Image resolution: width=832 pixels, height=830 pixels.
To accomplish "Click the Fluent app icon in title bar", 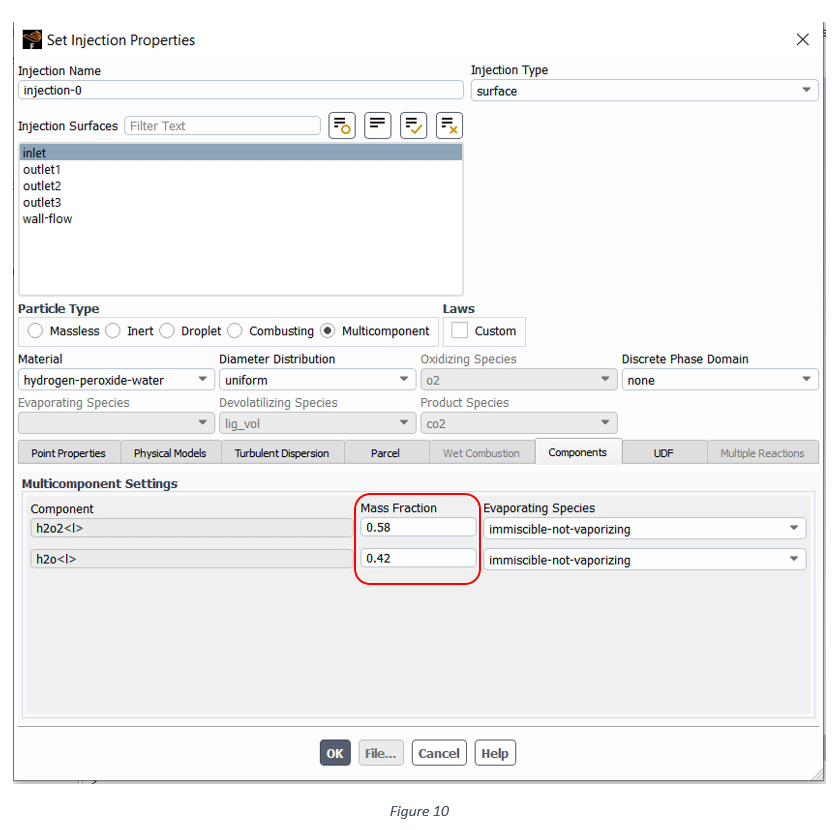I will 32,40.
